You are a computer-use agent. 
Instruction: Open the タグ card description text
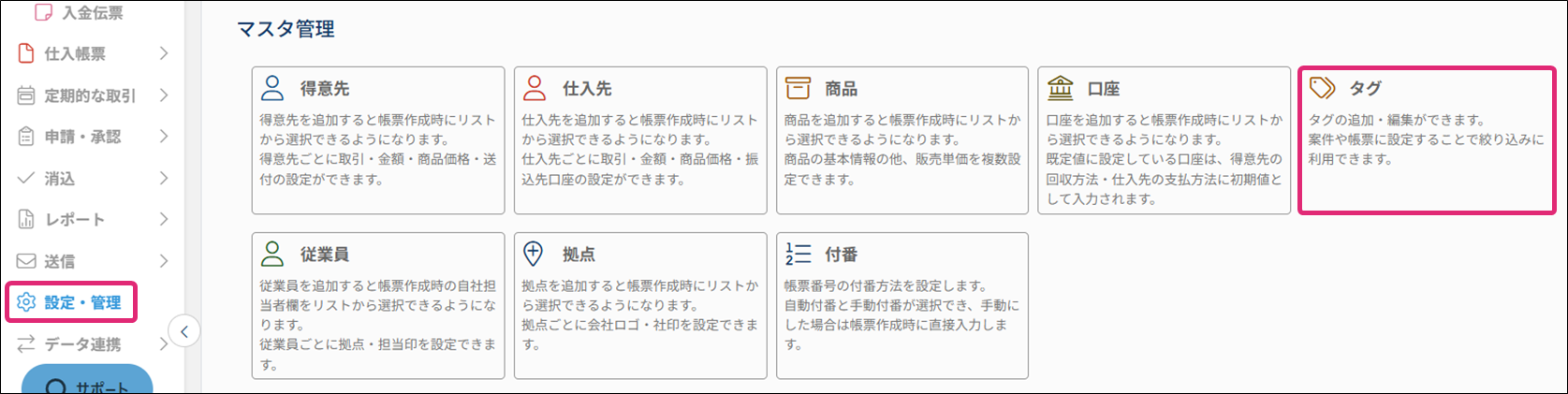pos(1425,139)
